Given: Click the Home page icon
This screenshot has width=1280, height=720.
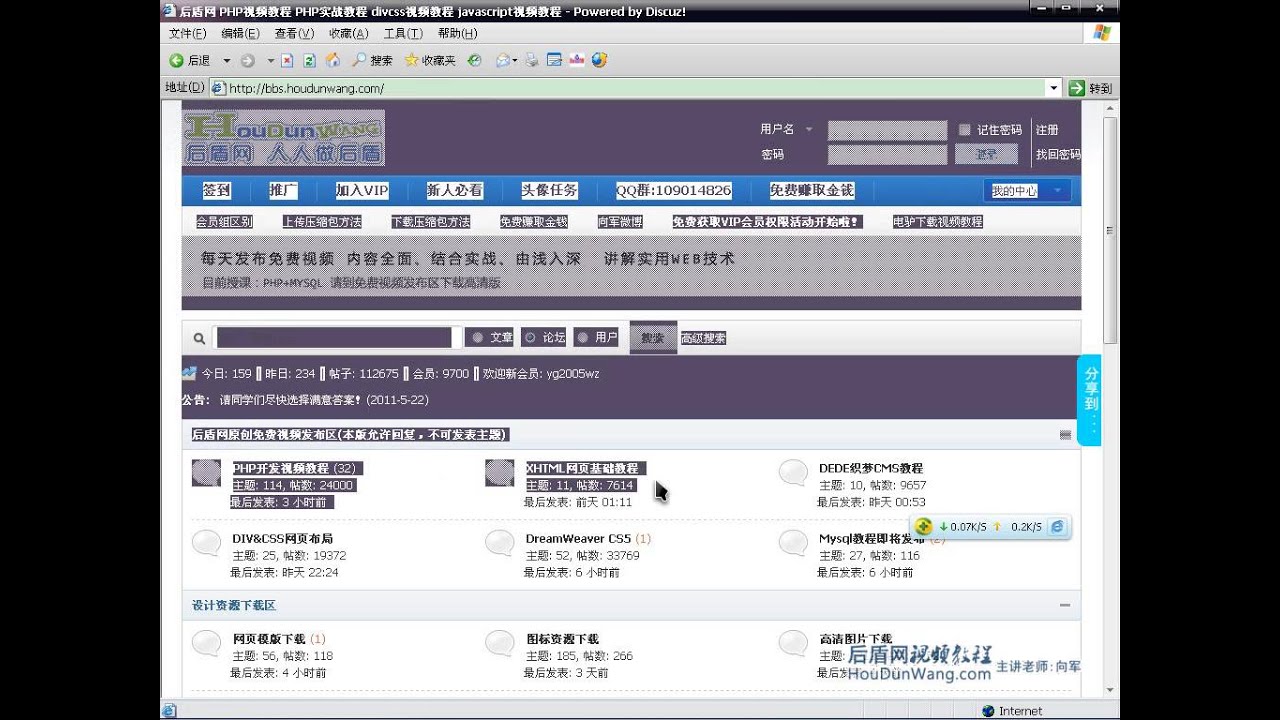Looking at the screenshot, I should coord(333,60).
